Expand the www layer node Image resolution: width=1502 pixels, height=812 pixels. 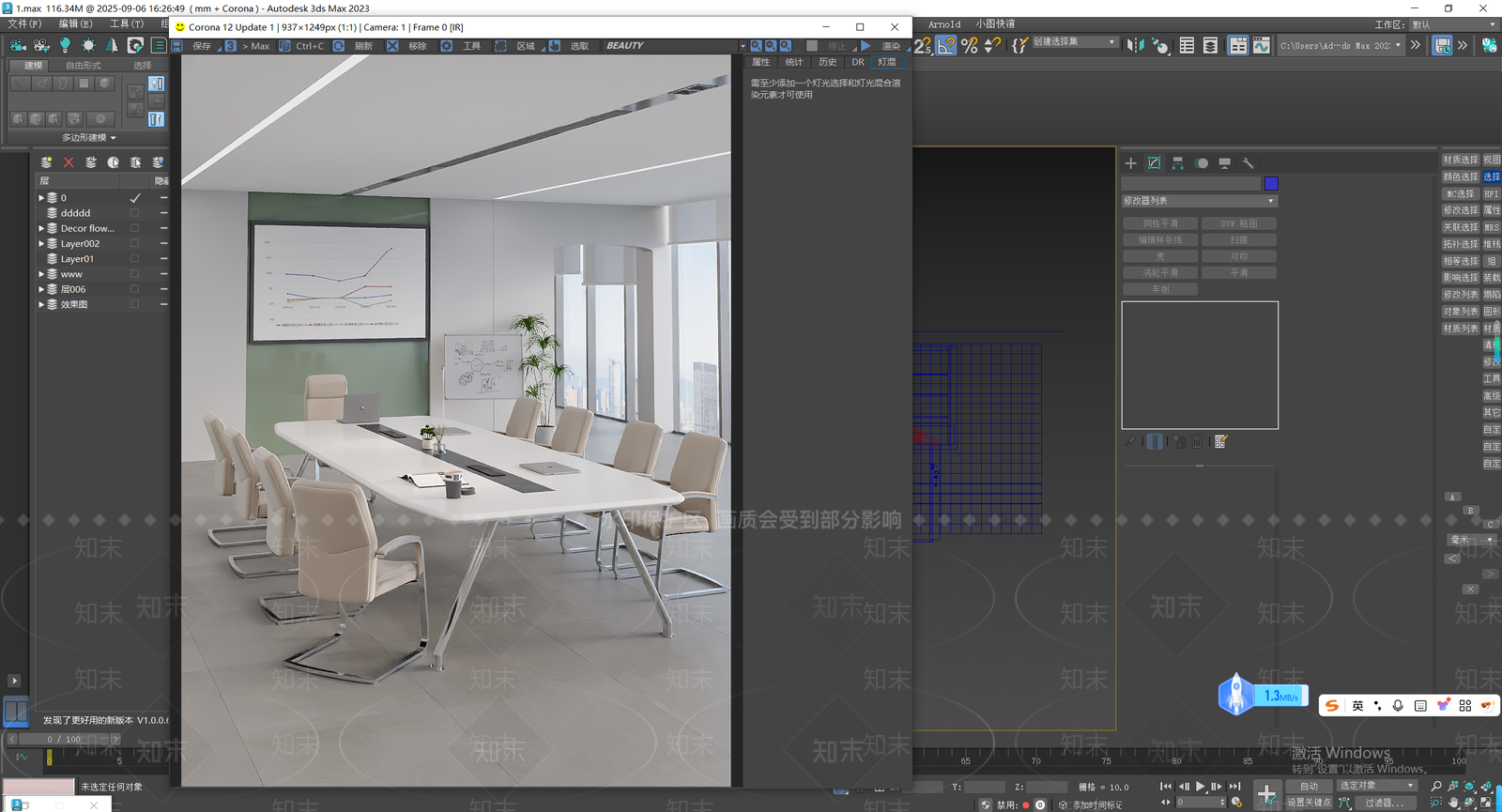41,274
